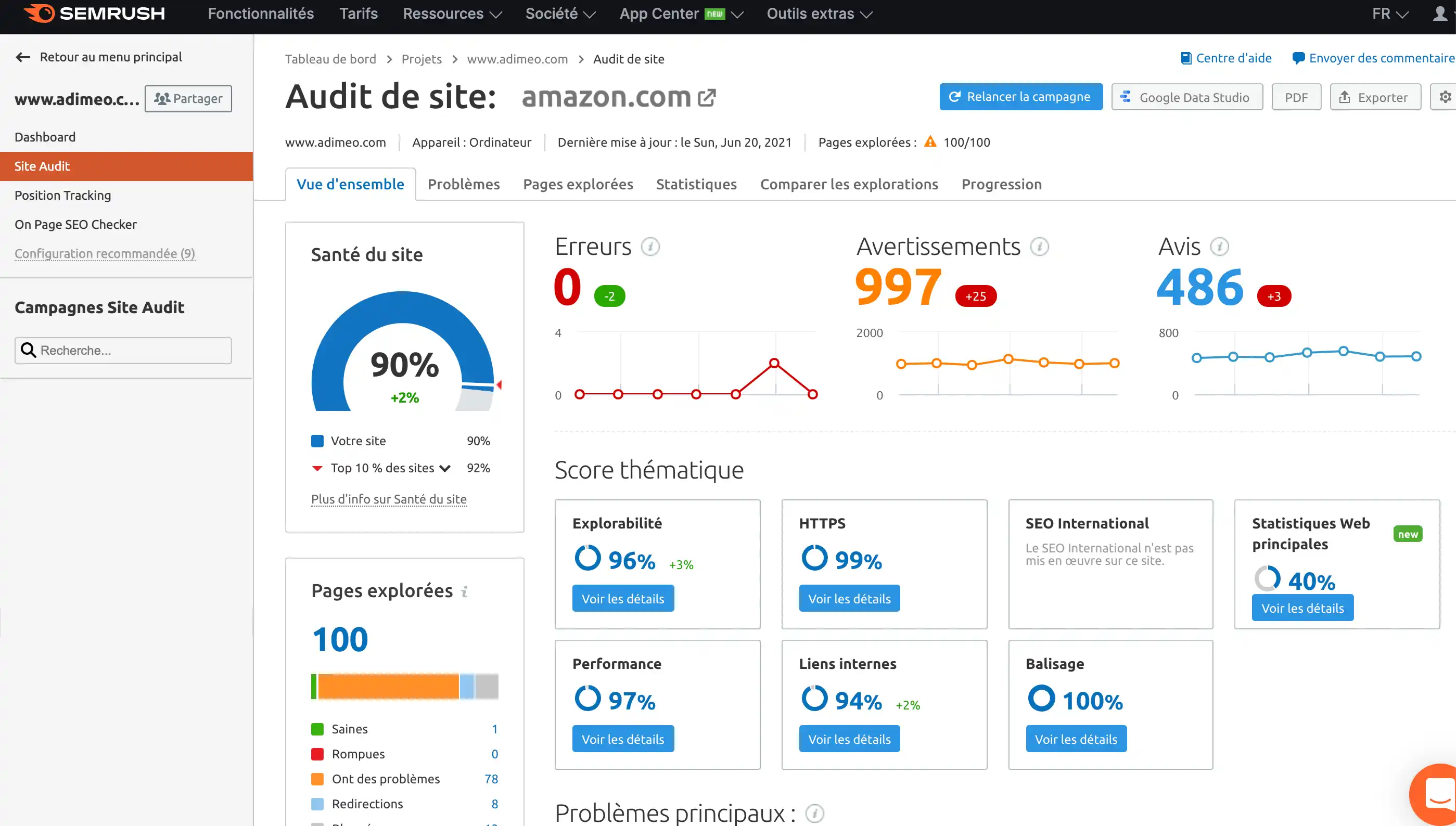Open Configuration recommandée (9) link
1456x826 pixels.
pos(105,254)
